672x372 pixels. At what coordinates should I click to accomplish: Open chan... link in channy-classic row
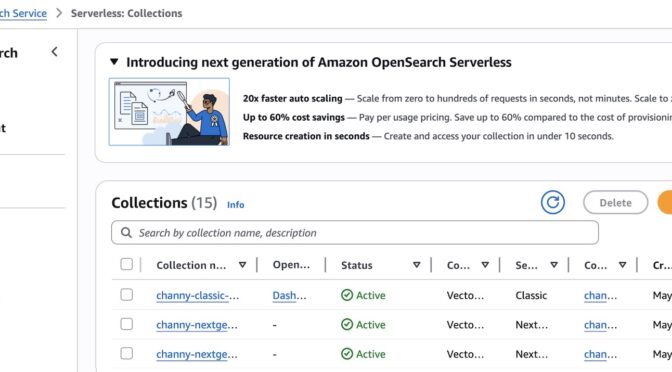pos(600,296)
